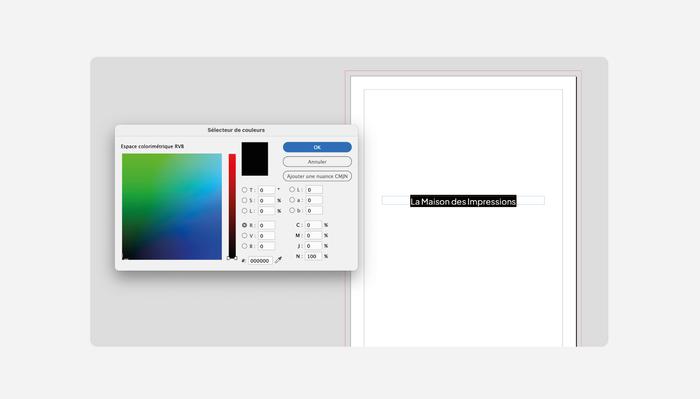Click Ajouter une nuance CMJN button
Image resolution: width=700 pixels, height=399 pixels.
(317, 176)
